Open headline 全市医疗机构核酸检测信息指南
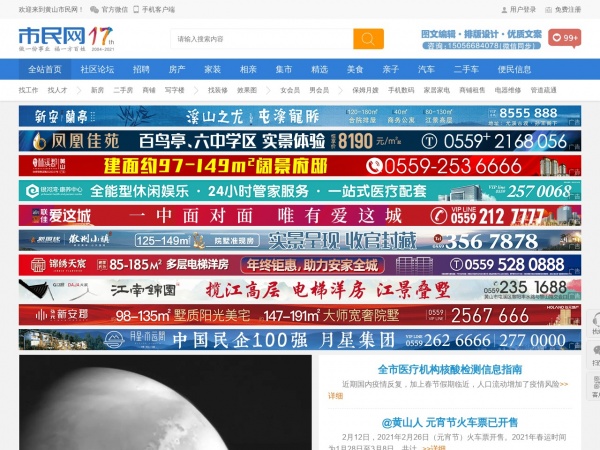The width and height of the screenshot is (600, 450). (x=450, y=370)
